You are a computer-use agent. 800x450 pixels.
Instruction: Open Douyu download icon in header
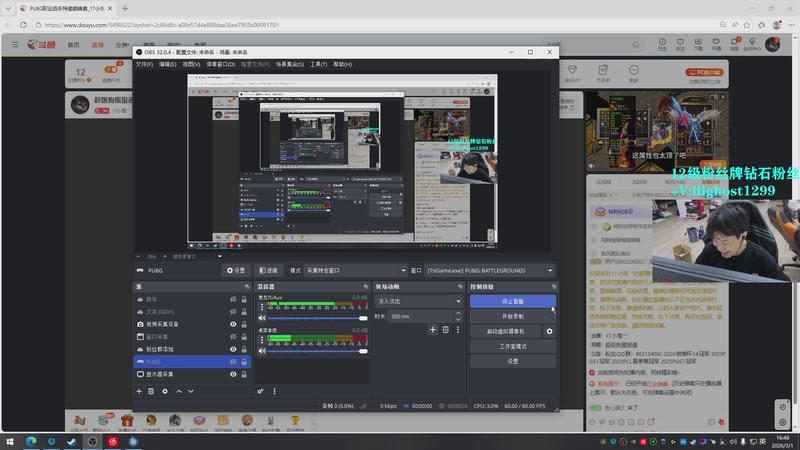click(x=698, y=44)
